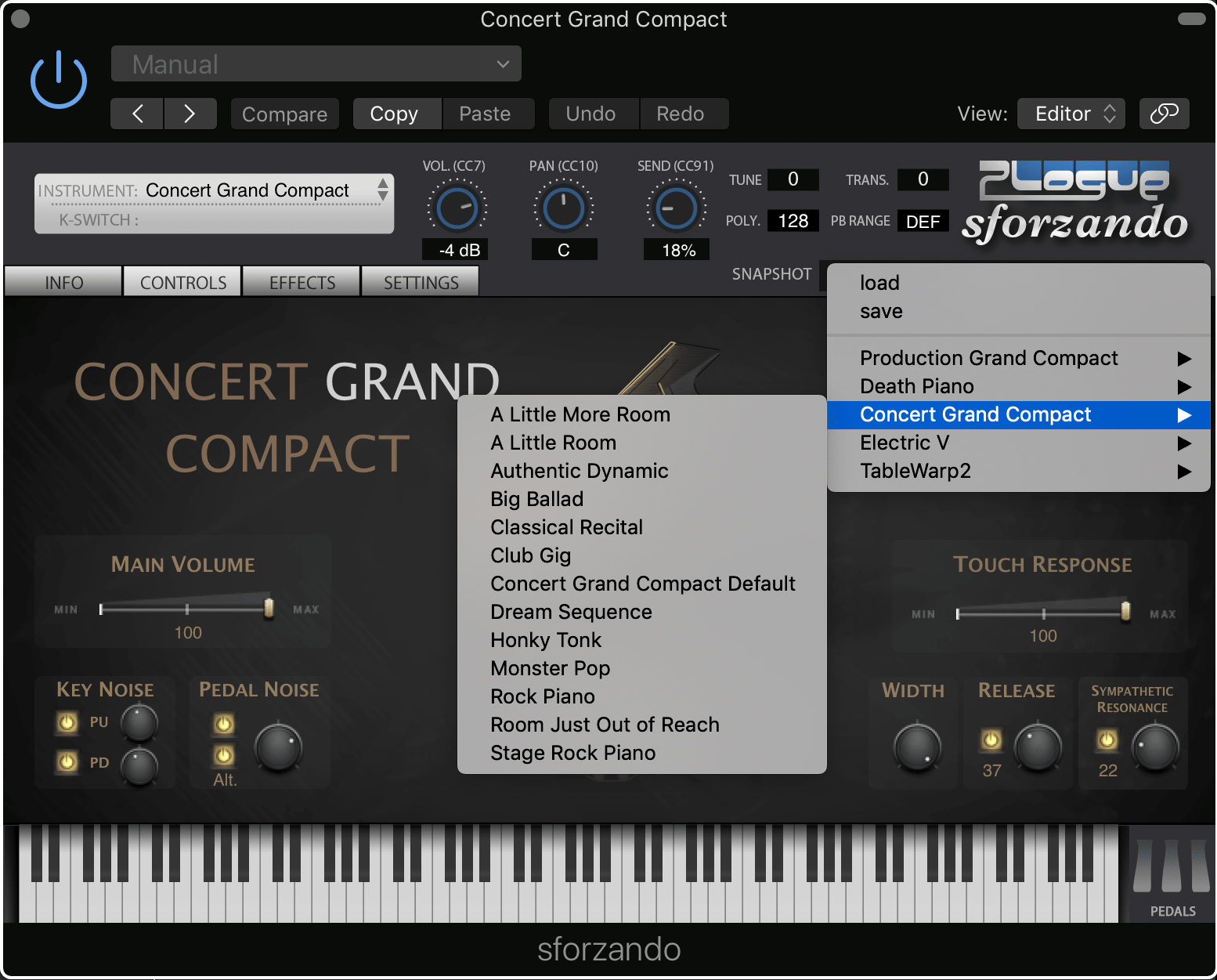Expand the Electric V submenu
Image resolution: width=1217 pixels, height=980 pixels.
tap(1019, 443)
